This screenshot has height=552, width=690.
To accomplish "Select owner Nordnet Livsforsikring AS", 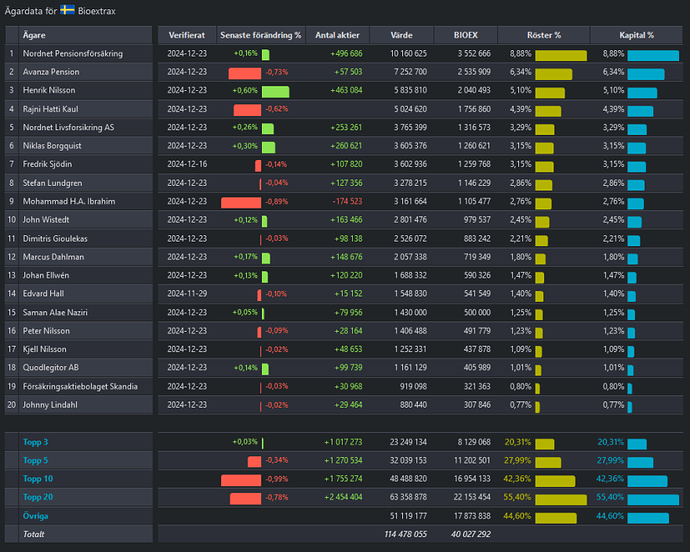I will tap(68, 127).
